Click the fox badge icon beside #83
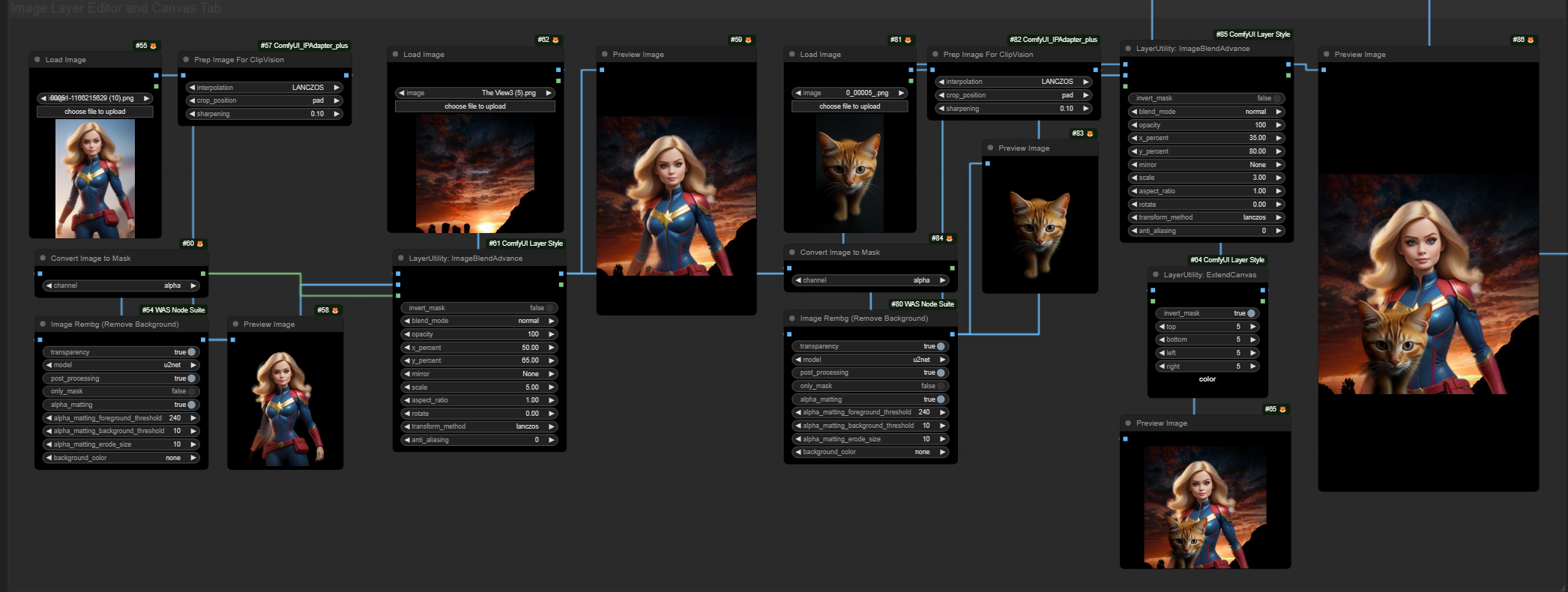 [1090, 134]
